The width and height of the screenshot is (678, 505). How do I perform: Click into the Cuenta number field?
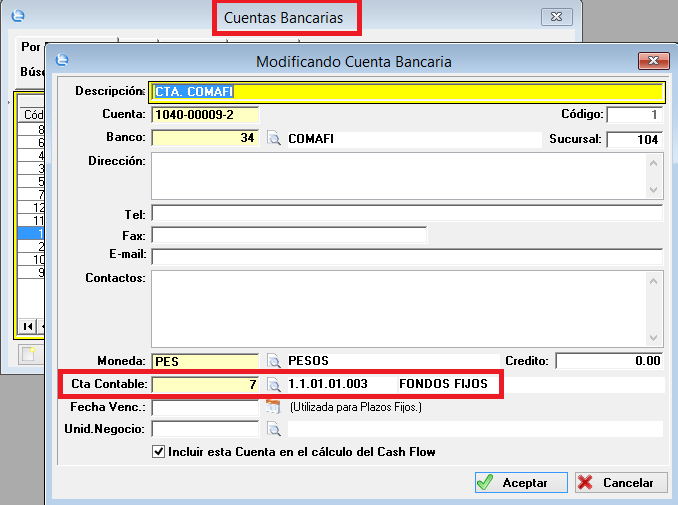tap(204, 115)
